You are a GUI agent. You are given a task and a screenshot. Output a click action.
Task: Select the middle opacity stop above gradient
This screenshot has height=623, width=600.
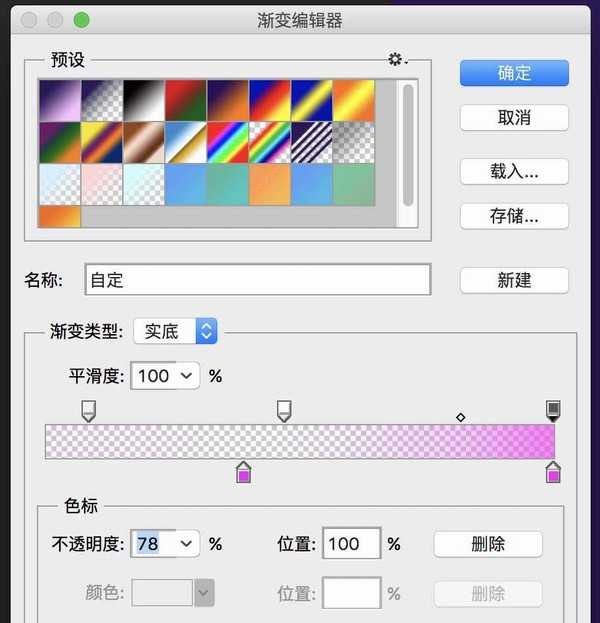(x=284, y=411)
